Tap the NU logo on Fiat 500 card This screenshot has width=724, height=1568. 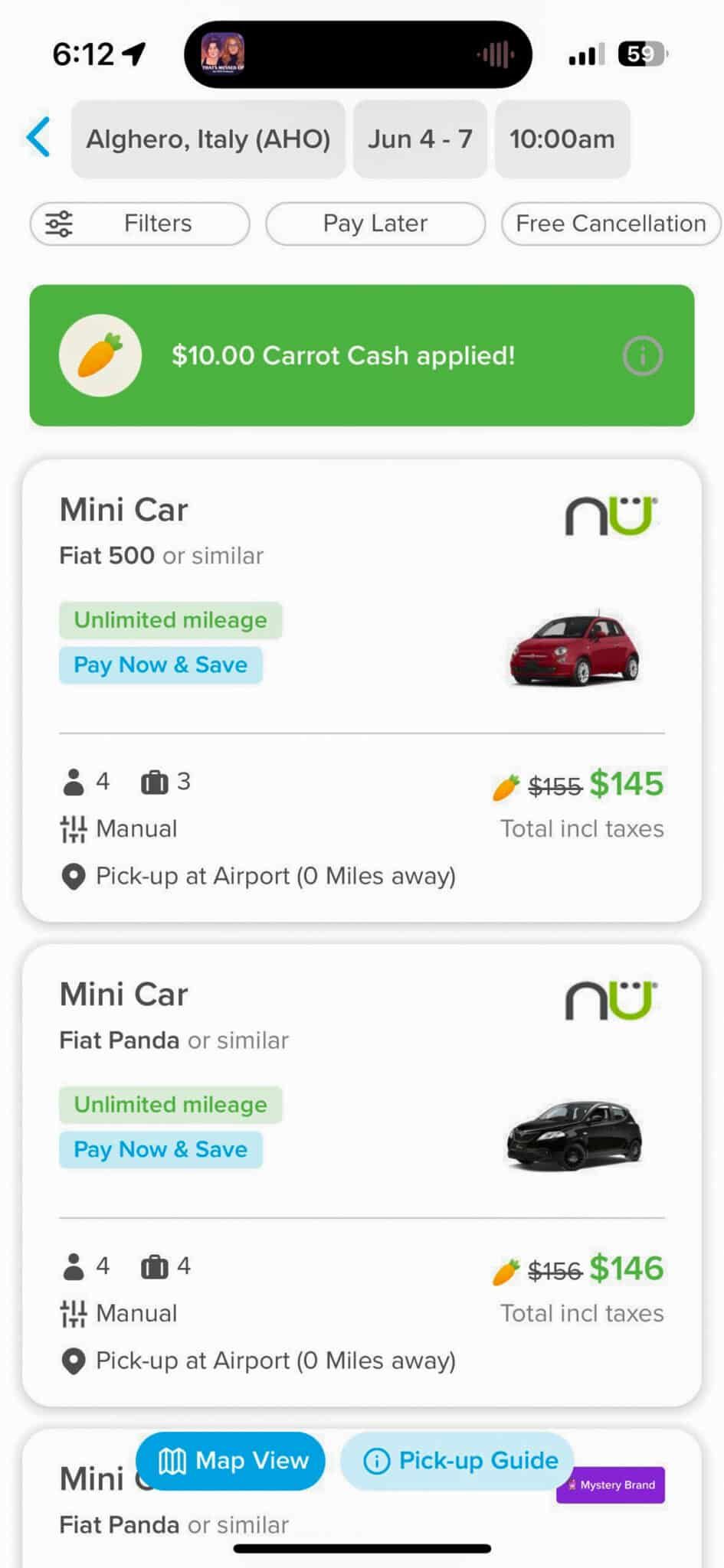(x=611, y=516)
